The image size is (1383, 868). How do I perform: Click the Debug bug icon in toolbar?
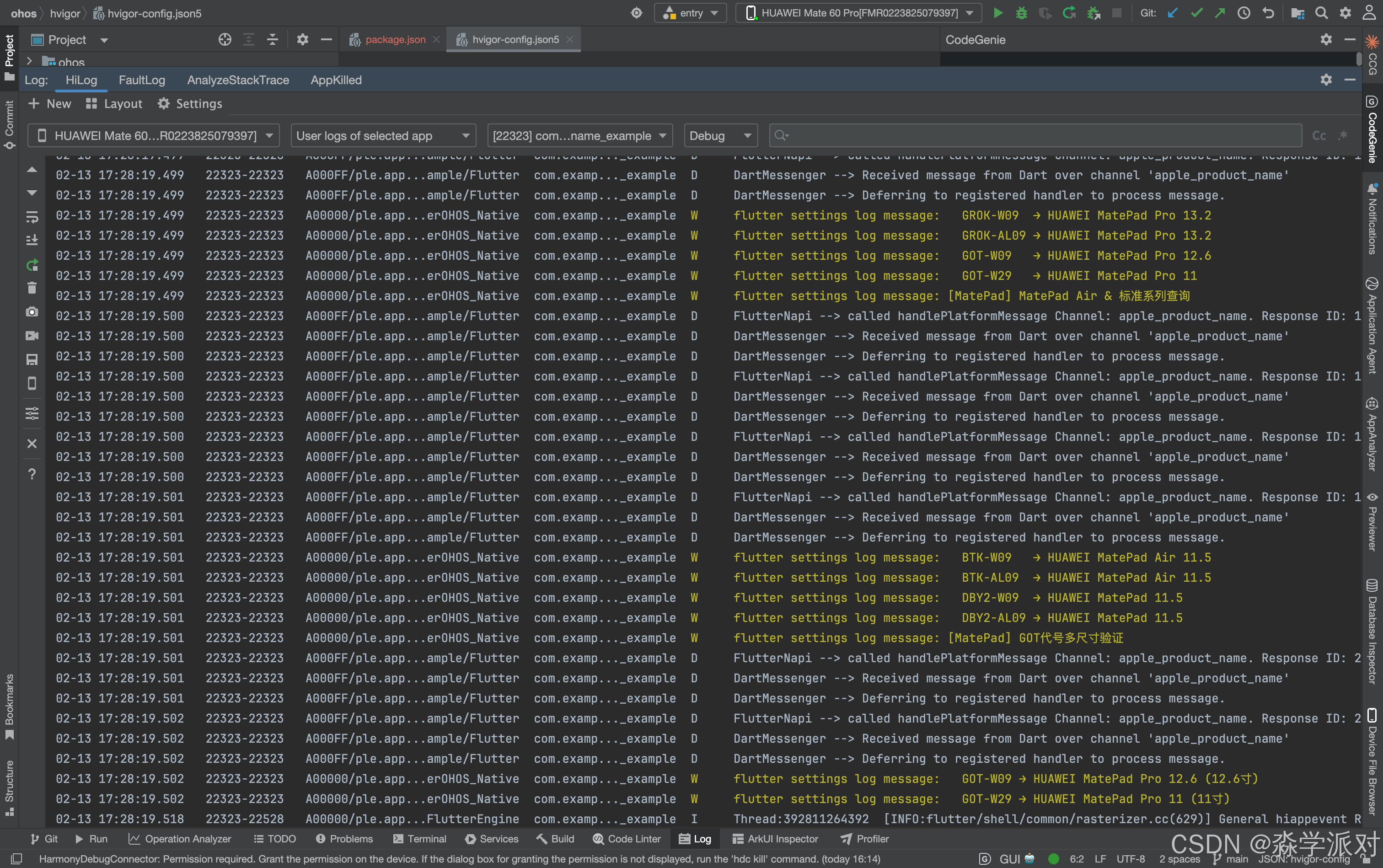[x=1021, y=13]
